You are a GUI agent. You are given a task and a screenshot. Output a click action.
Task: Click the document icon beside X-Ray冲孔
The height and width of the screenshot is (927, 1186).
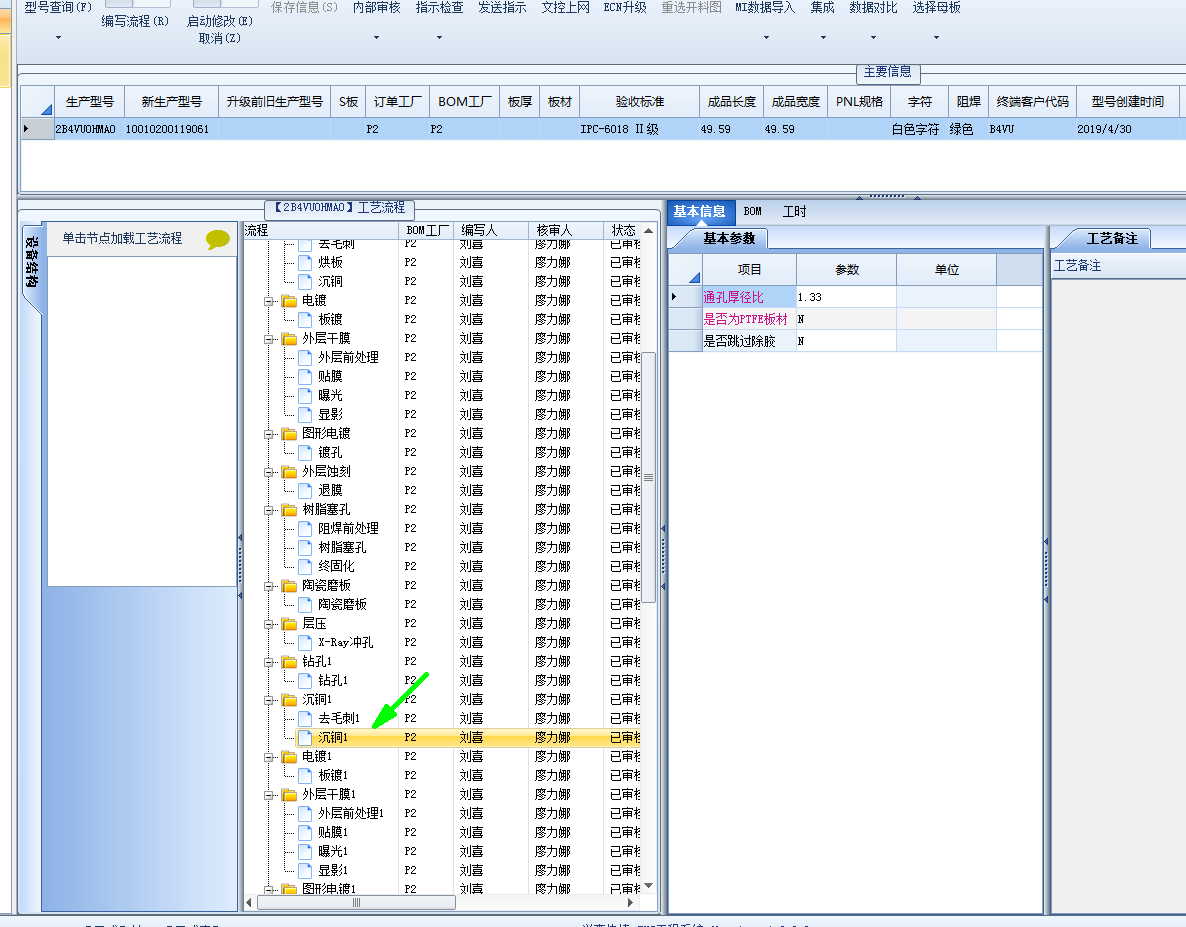pos(305,642)
